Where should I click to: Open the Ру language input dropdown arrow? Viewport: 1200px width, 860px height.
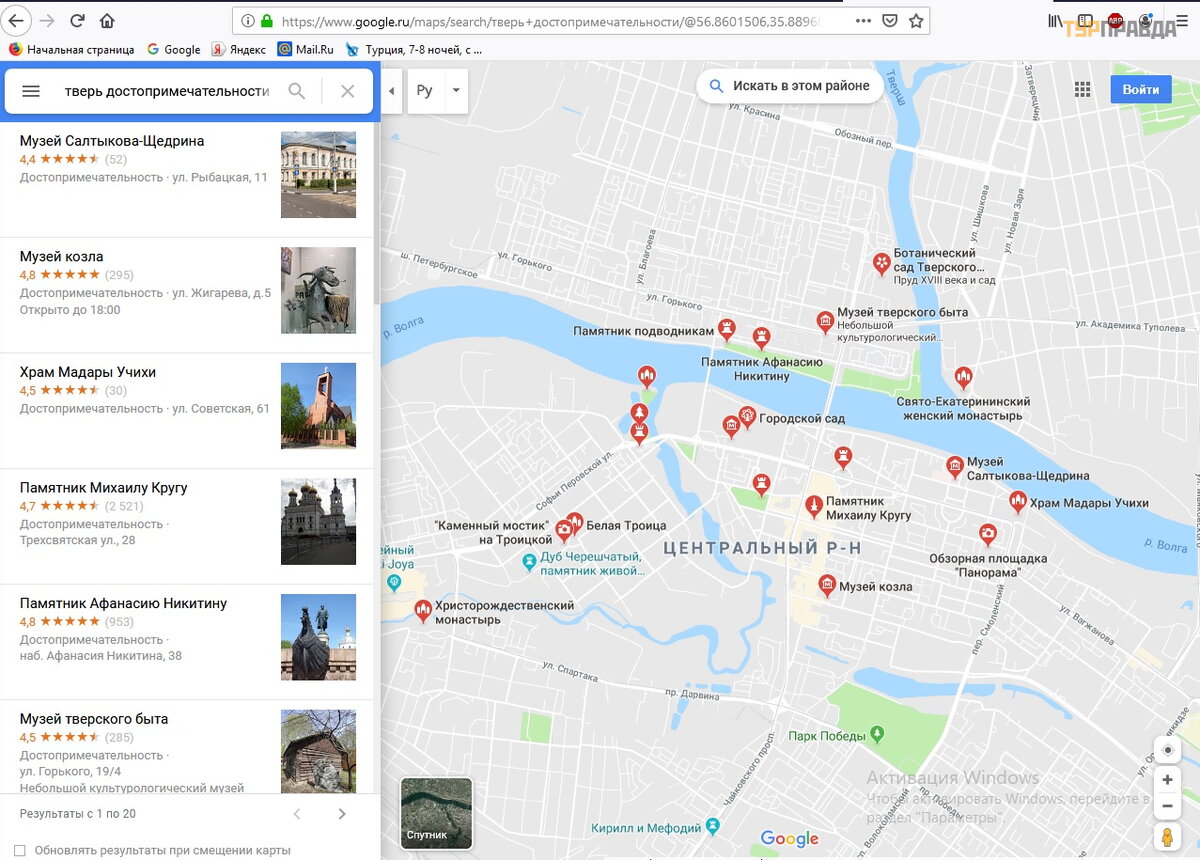click(456, 91)
